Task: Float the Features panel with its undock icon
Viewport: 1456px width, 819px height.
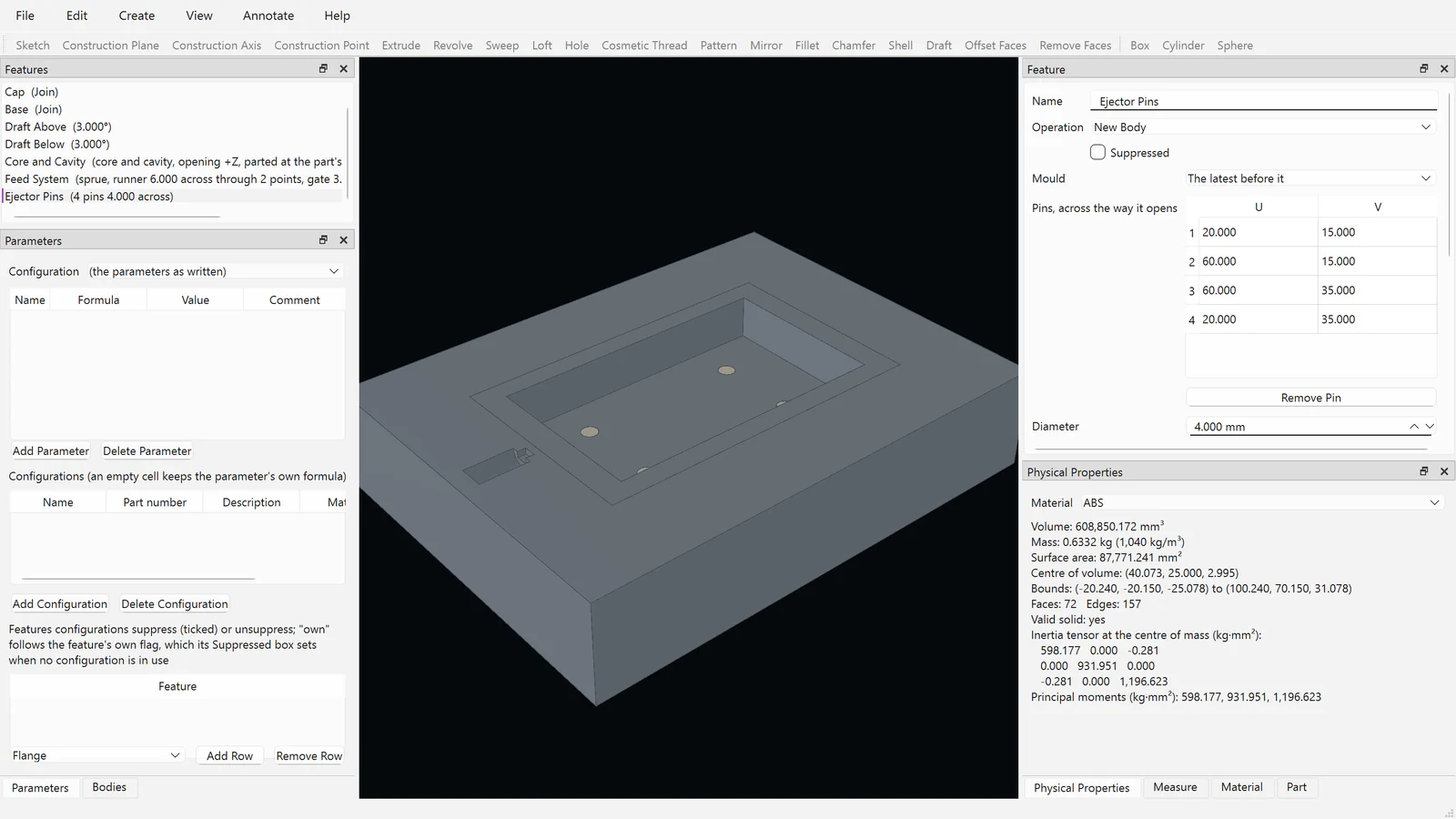Action: pyautogui.click(x=323, y=68)
